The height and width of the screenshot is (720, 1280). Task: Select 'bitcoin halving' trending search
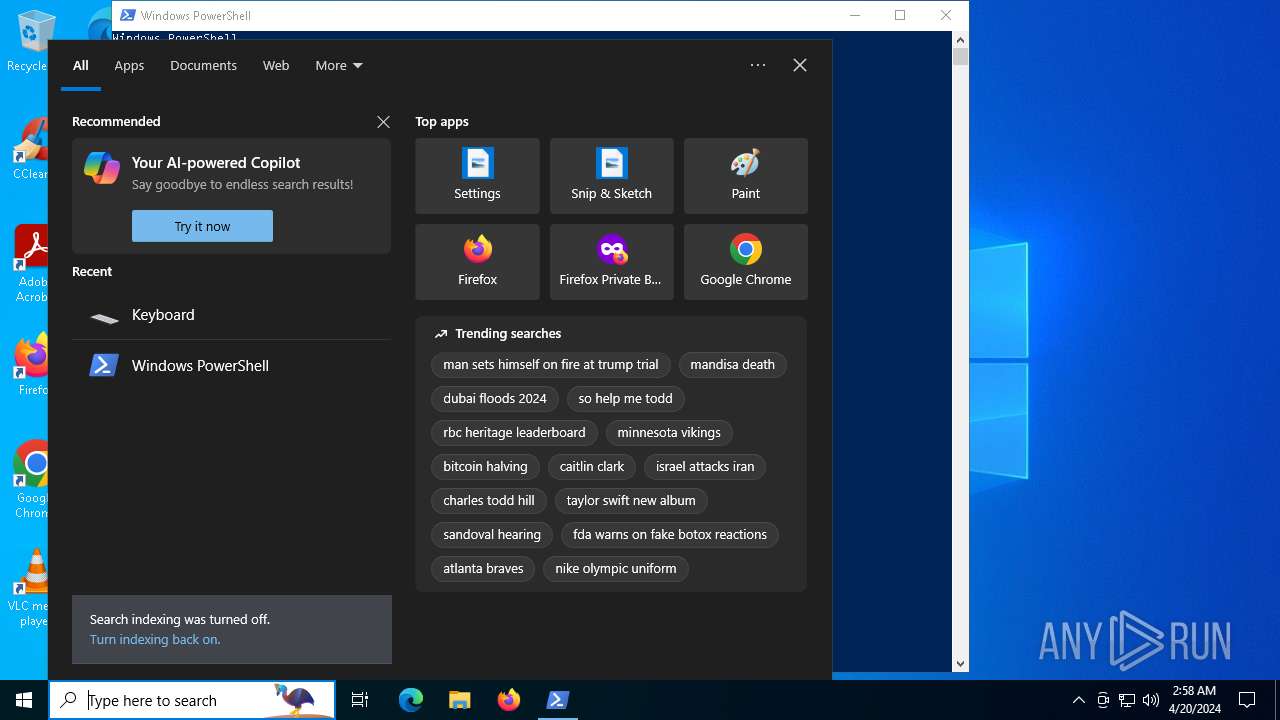[485, 467]
